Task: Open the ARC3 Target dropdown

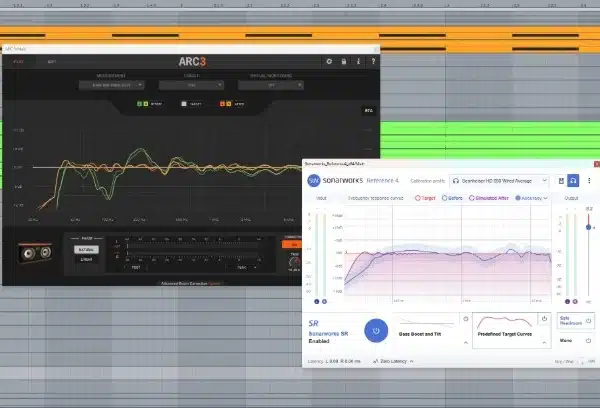Action: click(x=191, y=85)
